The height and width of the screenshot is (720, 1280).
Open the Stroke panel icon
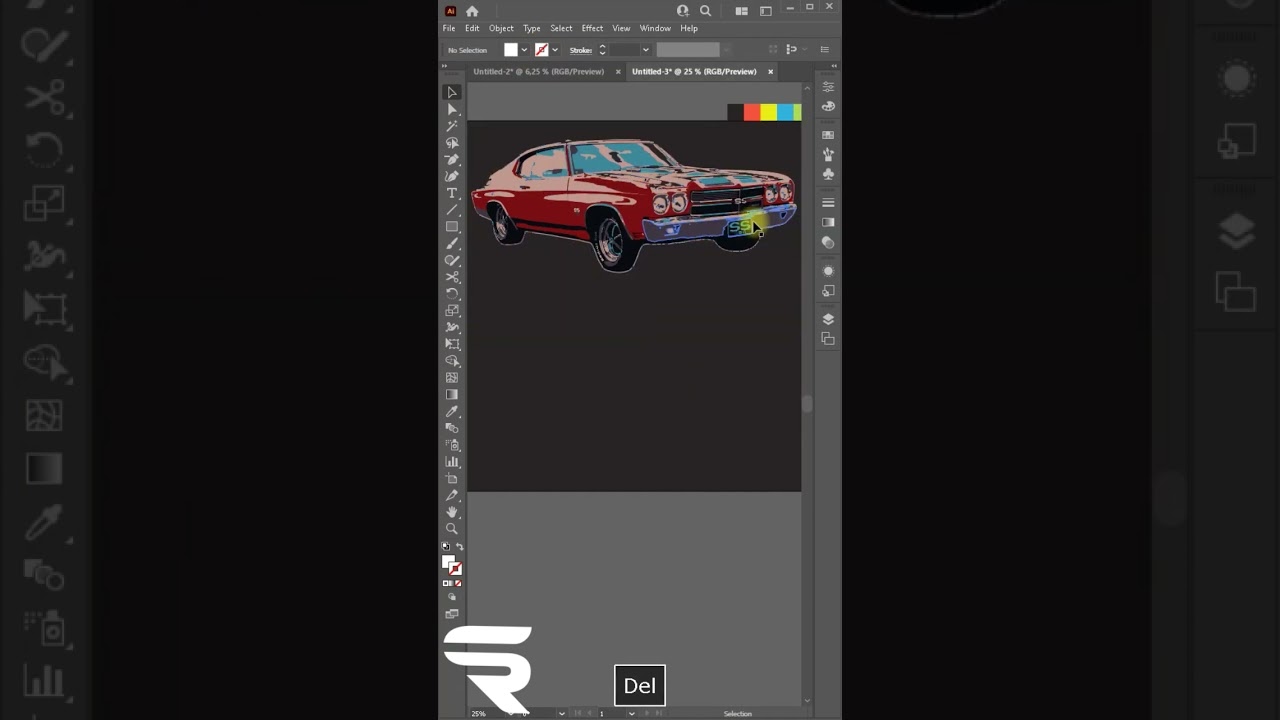click(x=828, y=203)
